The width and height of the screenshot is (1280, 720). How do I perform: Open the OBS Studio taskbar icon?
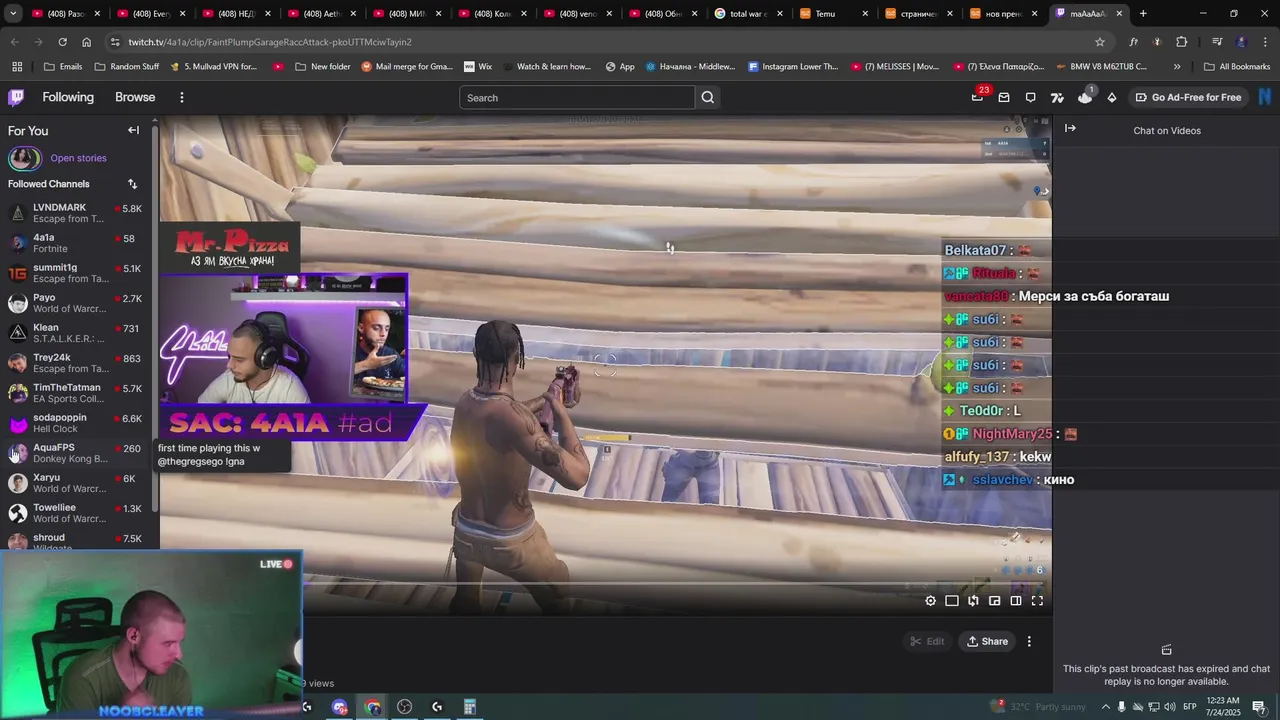point(404,707)
